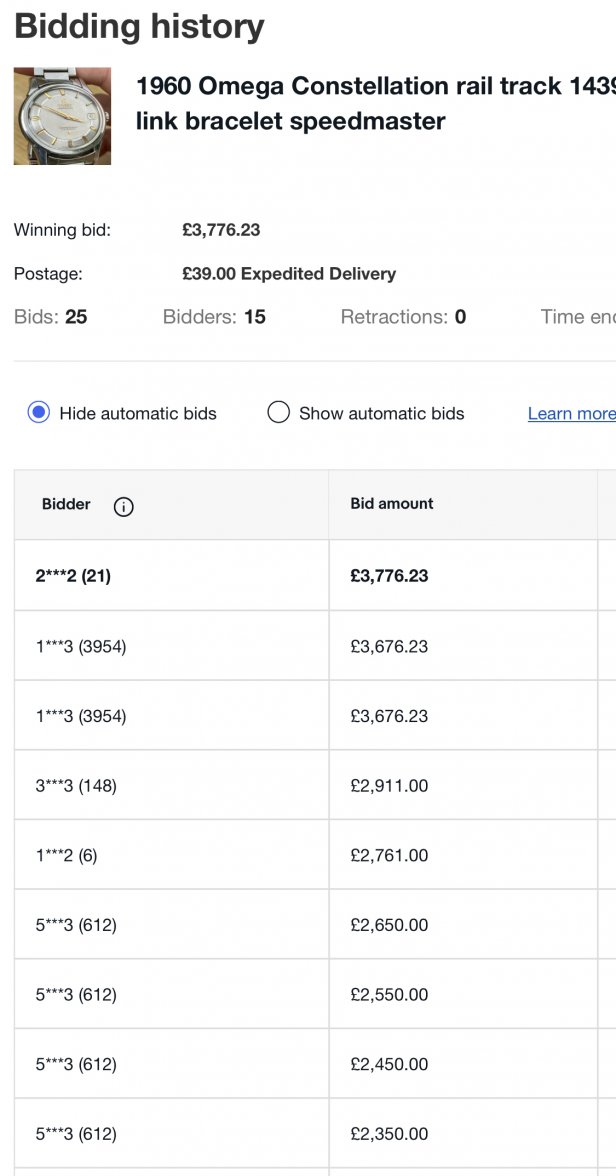Image resolution: width=616 pixels, height=1176 pixels.
Task: Click the £2,911.00 bid amount
Action: click(389, 786)
